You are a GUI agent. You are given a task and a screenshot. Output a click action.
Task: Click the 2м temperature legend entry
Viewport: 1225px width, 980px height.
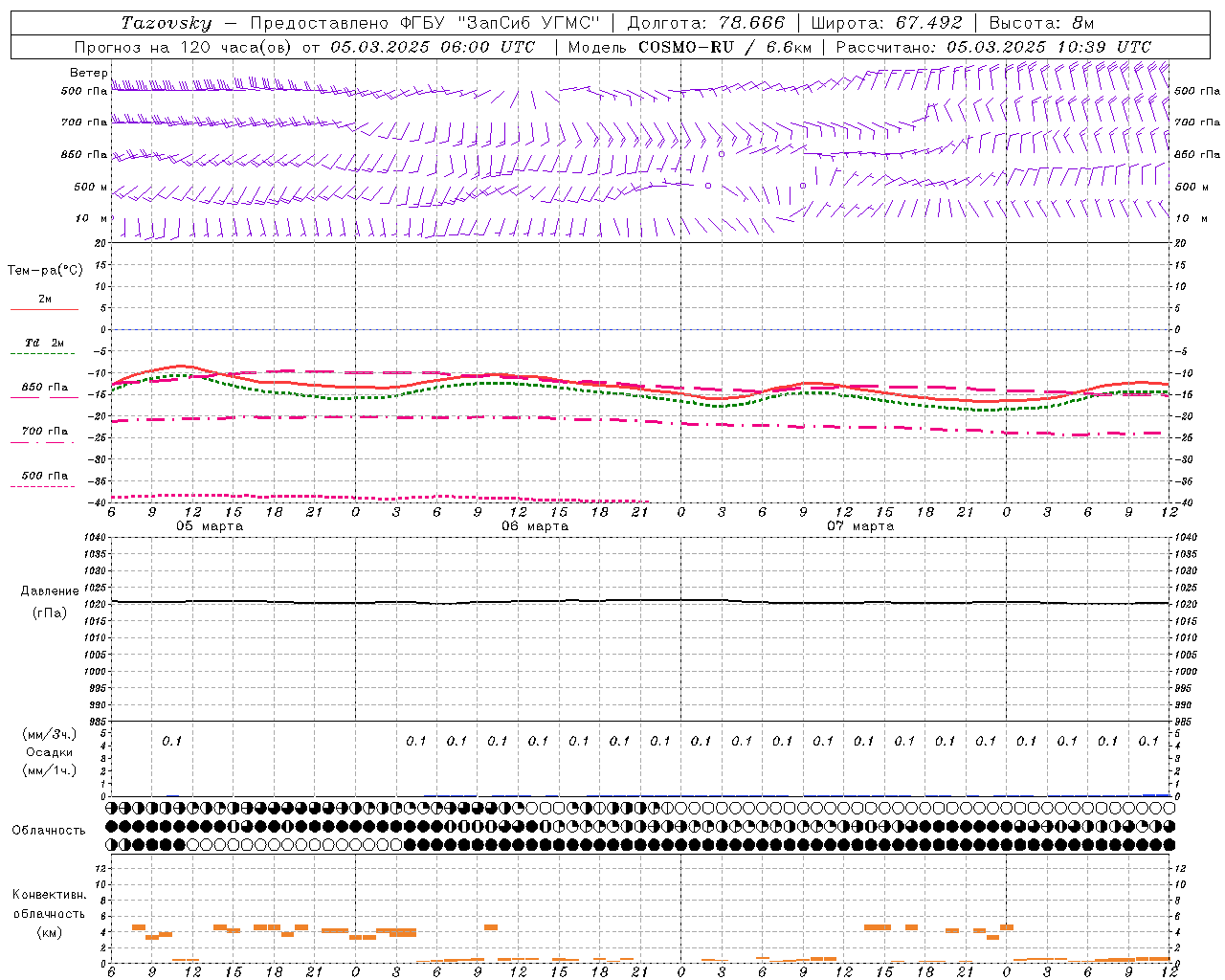[x=45, y=300]
